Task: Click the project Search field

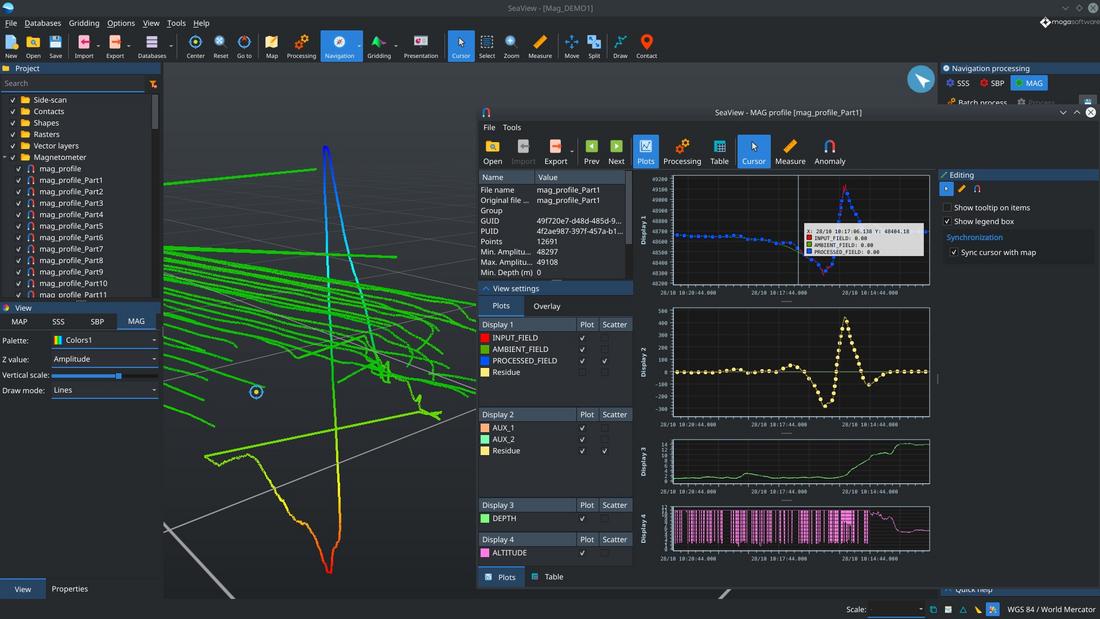Action: [x=72, y=84]
